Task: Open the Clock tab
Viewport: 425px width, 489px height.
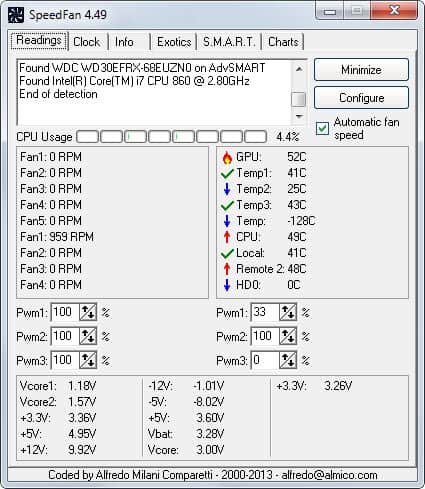Action: coord(87,42)
